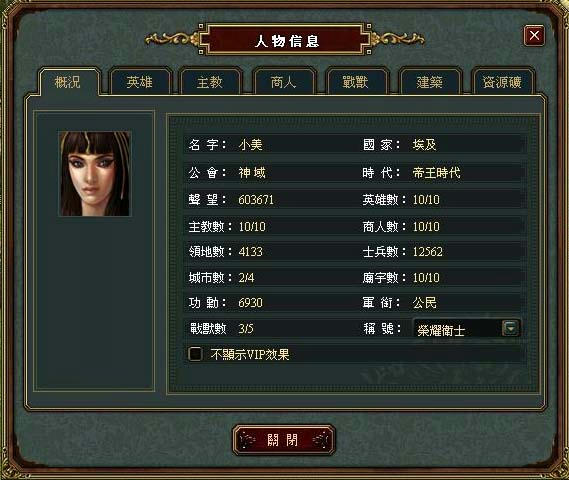Click the 公會 name 神域

click(x=252, y=173)
